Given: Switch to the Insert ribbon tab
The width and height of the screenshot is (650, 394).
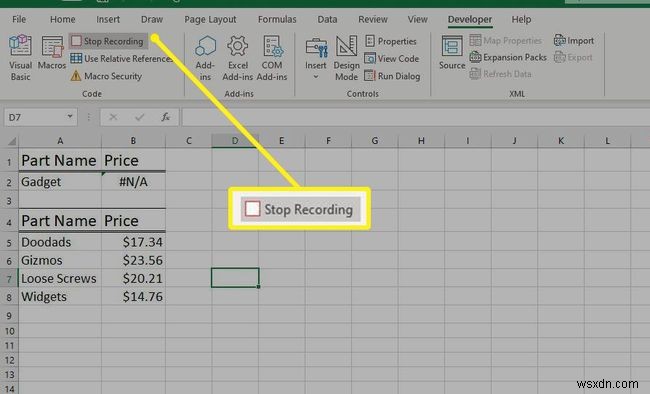Looking at the screenshot, I should point(108,19).
